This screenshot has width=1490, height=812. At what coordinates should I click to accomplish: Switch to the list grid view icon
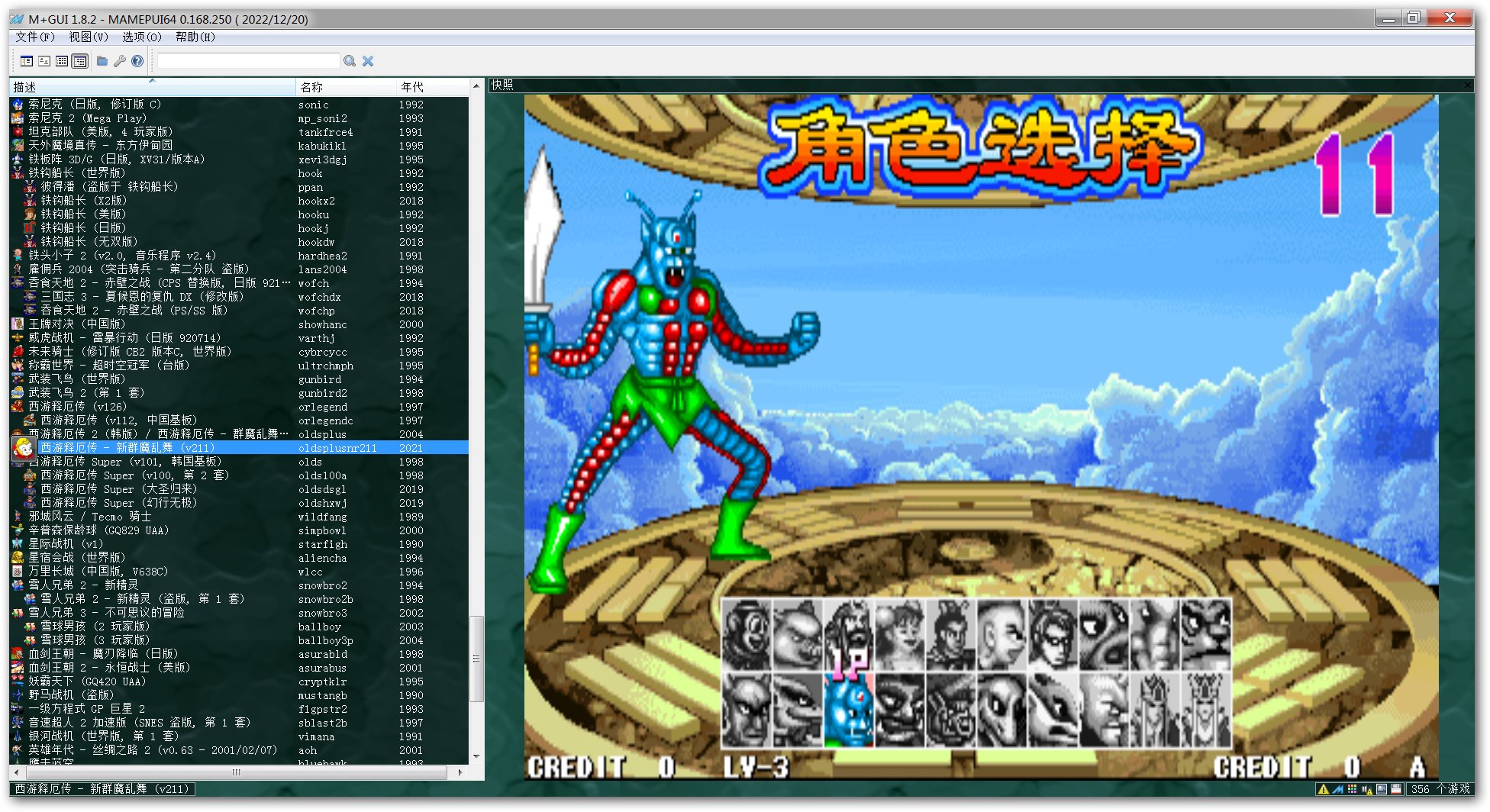coord(62,61)
